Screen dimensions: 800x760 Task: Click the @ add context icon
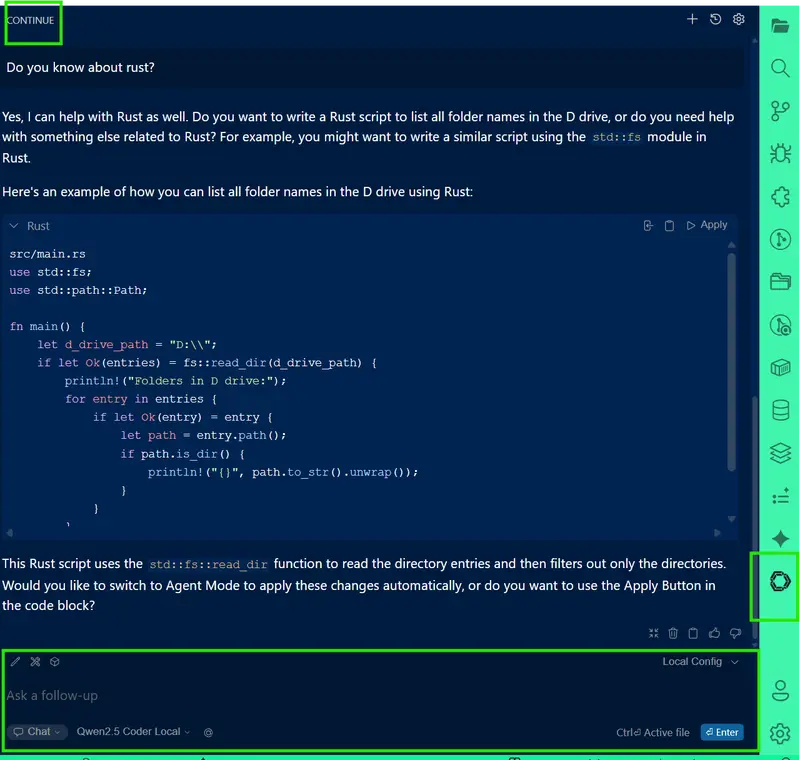point(208,732)
